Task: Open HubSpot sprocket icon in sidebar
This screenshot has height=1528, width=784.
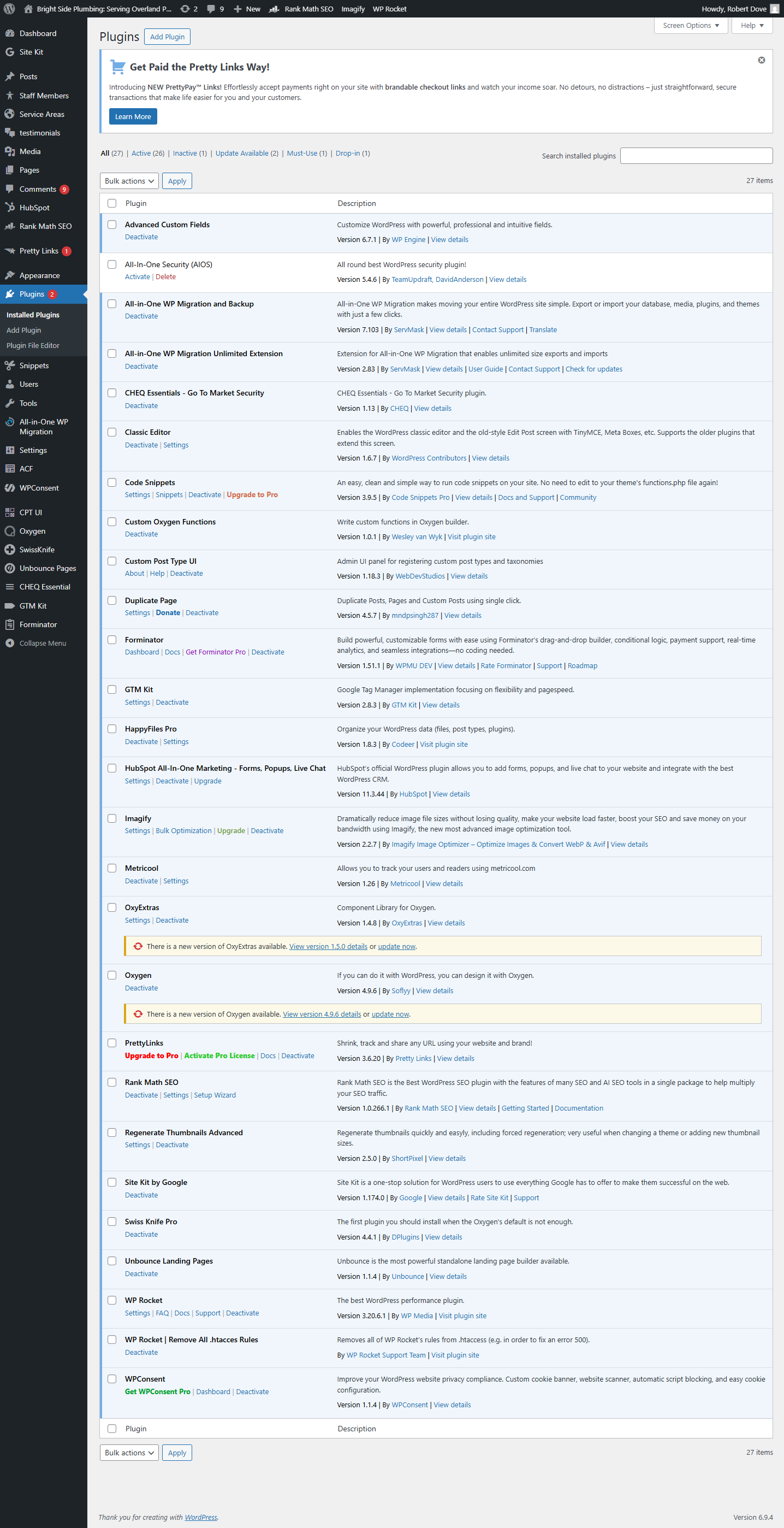Action: pyautogui.click(x=9, y=208)
